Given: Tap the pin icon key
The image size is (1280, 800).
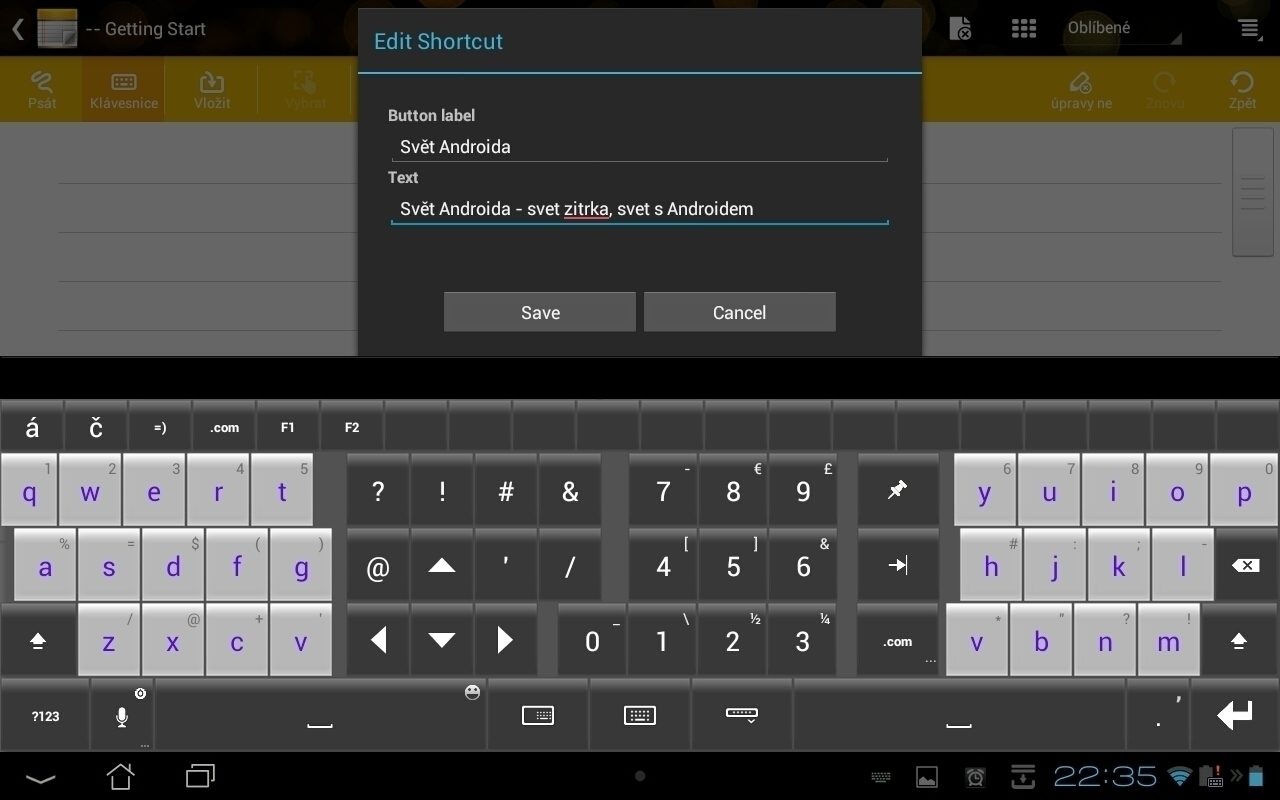Looking at the screenshot, I should [898, 490].
